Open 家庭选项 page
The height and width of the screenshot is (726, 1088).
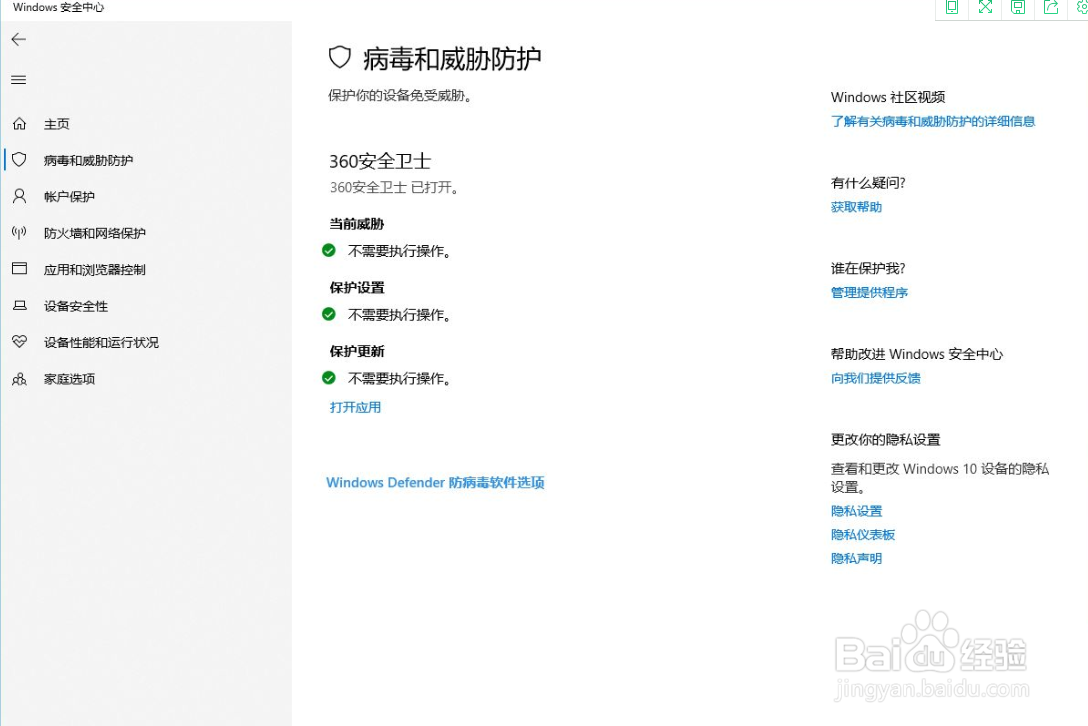click(69, 379)
